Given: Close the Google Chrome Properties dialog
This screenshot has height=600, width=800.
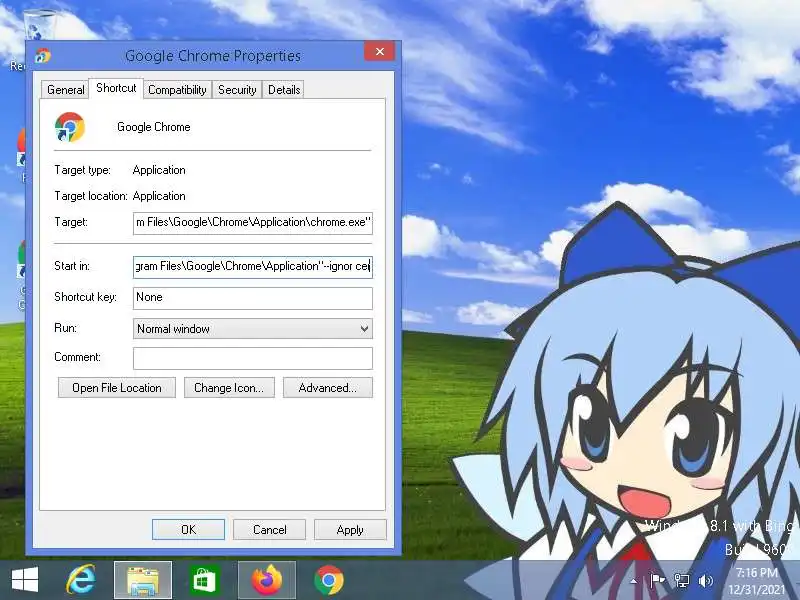Looking at the screenshot, I should 380,52.
